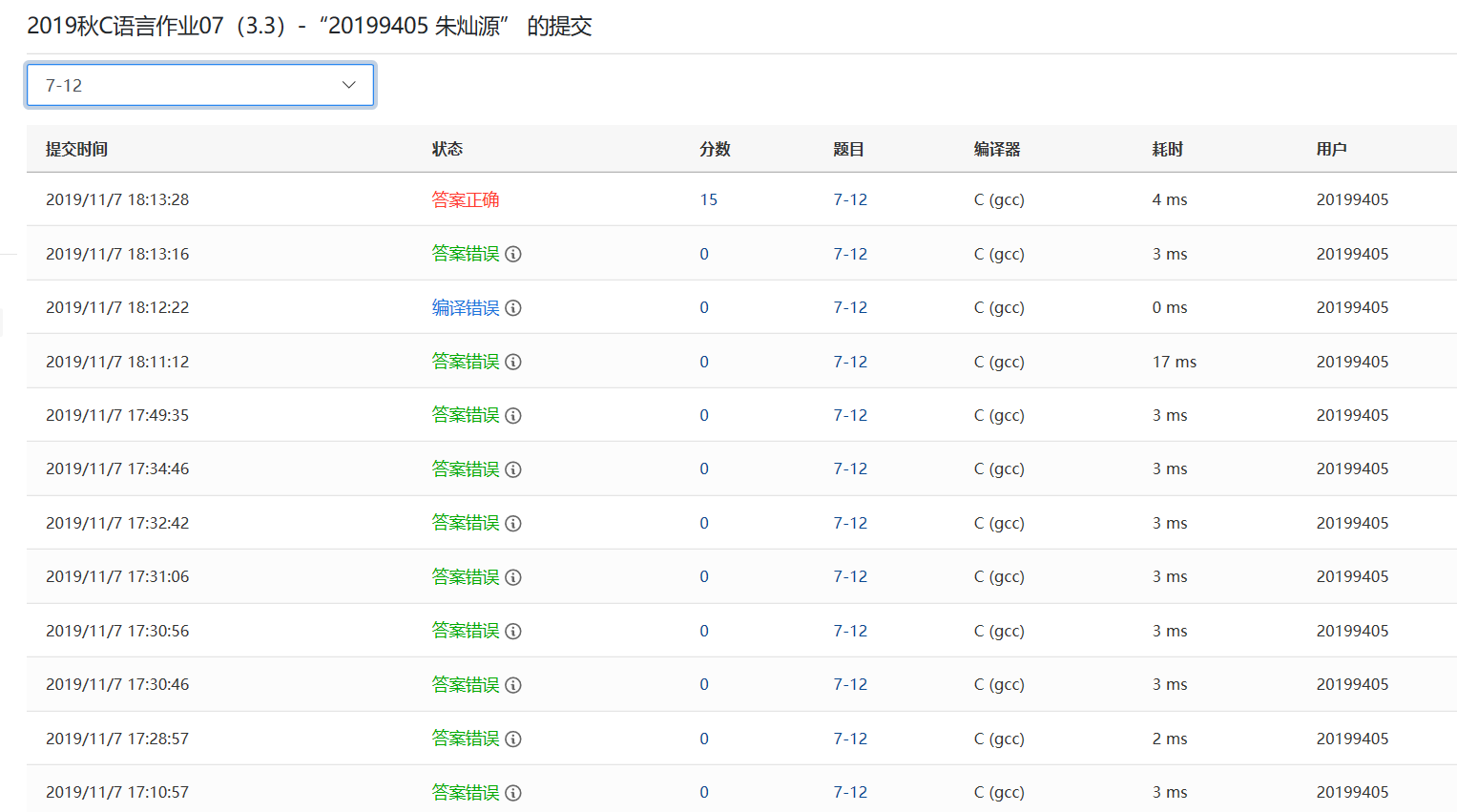1457x812 pixels.
Task: Open 7-12 problem link in first row
Action: coord(850,199)
